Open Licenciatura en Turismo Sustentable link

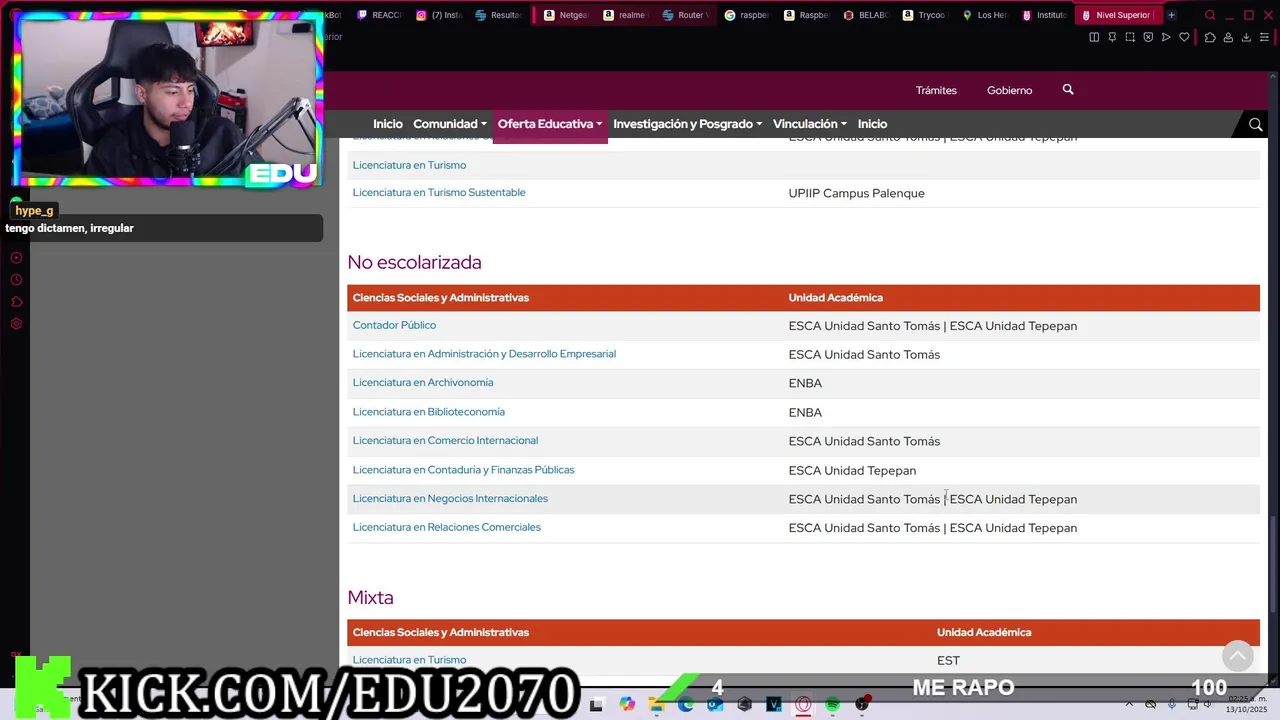439,193
